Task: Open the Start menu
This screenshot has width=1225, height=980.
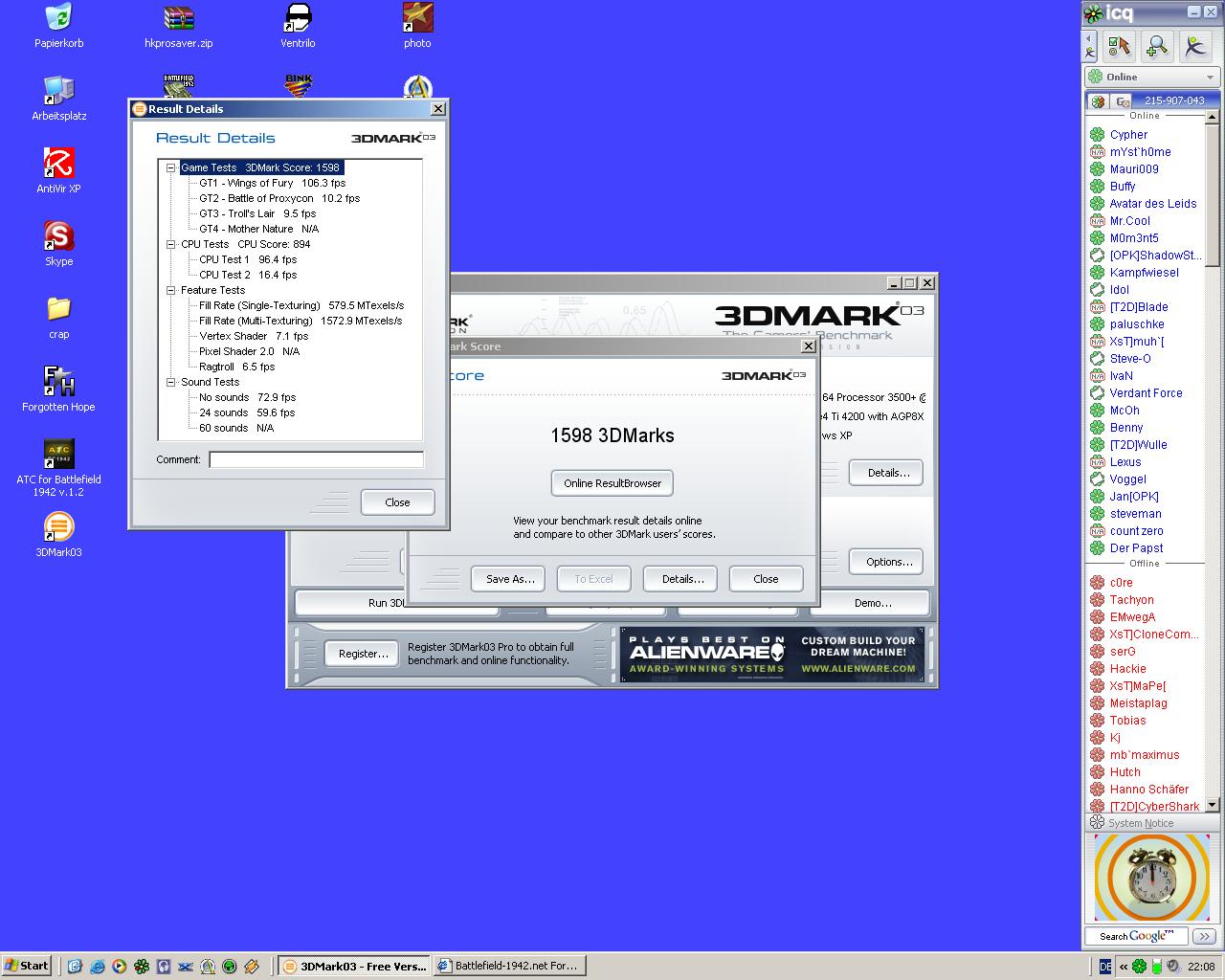Action: click(27, 966)
